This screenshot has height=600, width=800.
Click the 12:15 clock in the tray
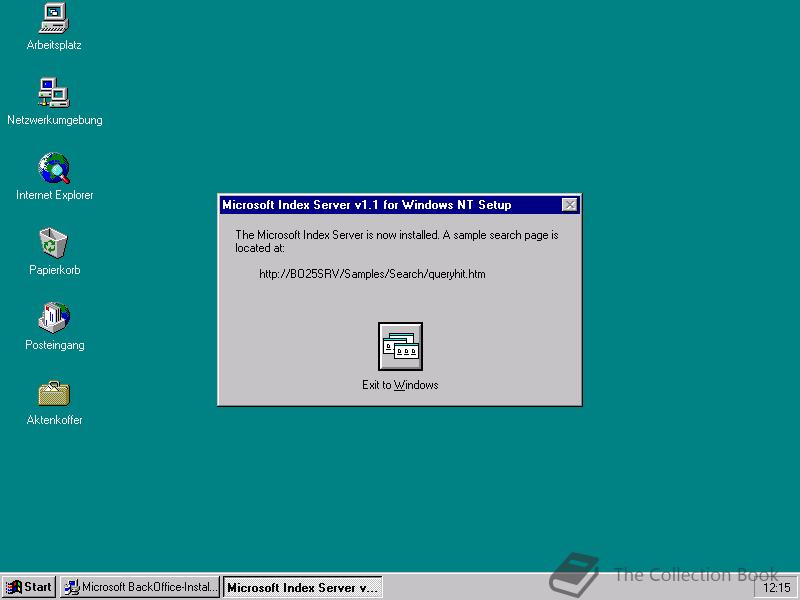(x=776, y=588)
